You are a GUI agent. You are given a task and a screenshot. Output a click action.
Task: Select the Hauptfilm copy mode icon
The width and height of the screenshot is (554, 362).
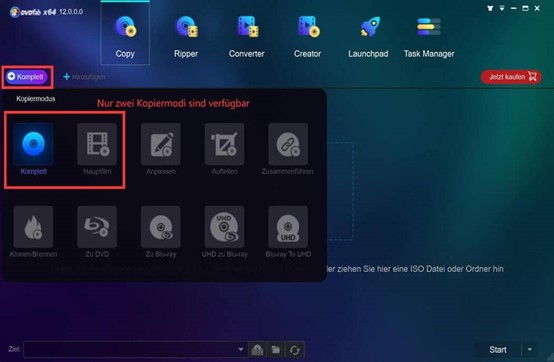click(97, 144)
